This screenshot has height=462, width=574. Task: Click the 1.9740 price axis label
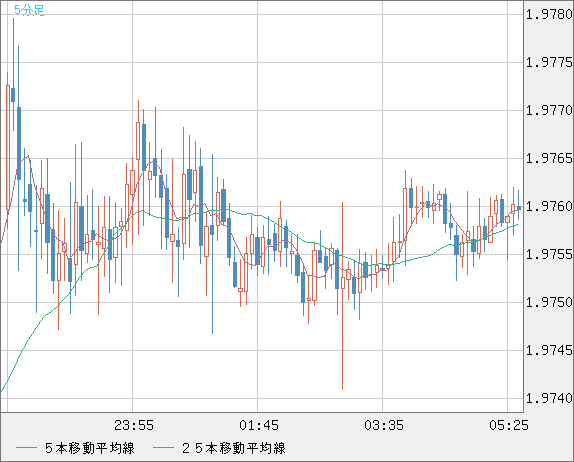click(549, 398)
